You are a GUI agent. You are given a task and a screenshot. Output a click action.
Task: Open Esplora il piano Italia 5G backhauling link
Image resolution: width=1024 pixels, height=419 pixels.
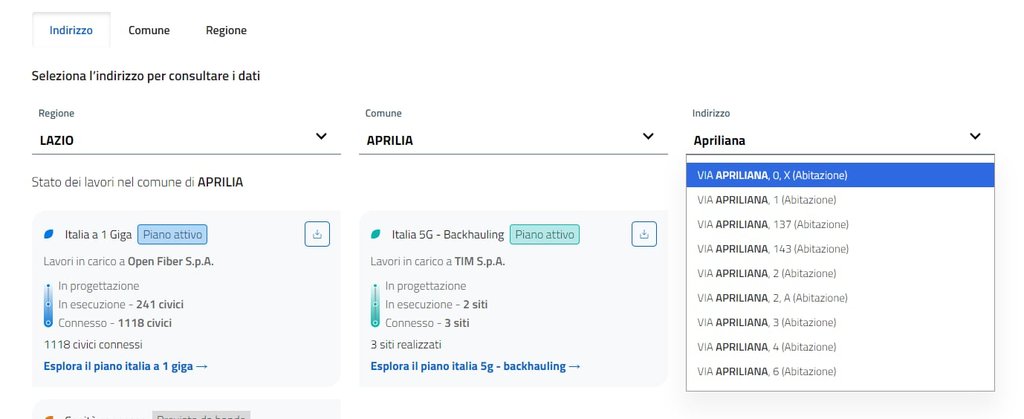pos(475,366)
